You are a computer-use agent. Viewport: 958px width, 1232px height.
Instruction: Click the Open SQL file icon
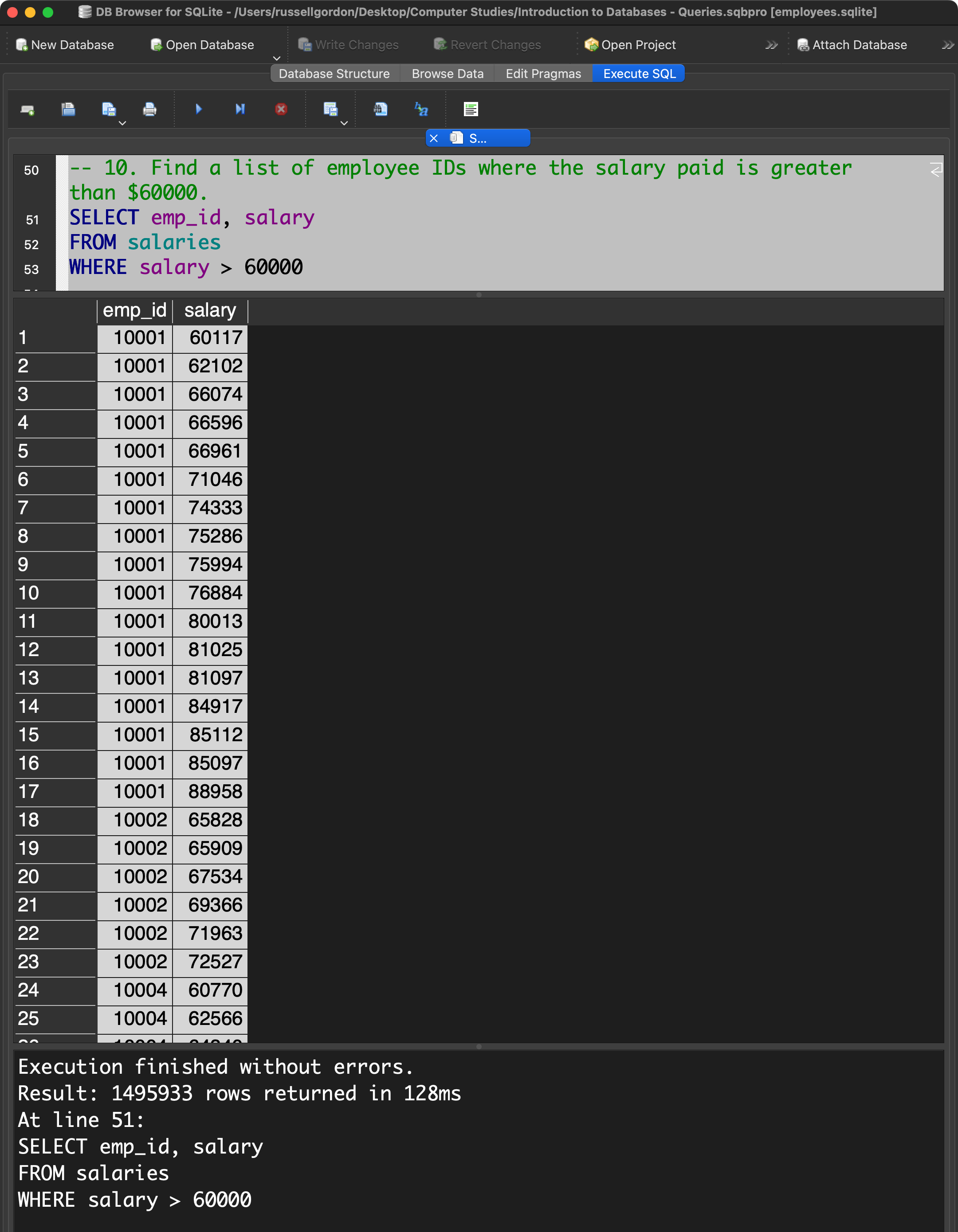click(x=68, y=110)
